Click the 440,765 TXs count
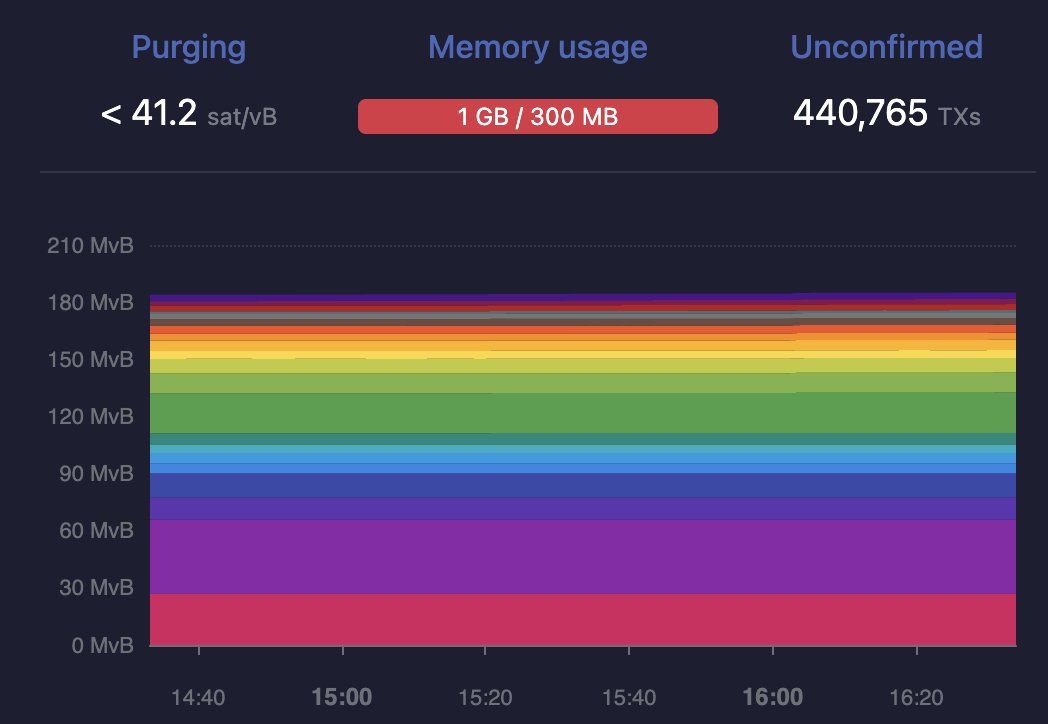Image resolution: width=1048 pixels, height=724 pixels. point(887,113)
